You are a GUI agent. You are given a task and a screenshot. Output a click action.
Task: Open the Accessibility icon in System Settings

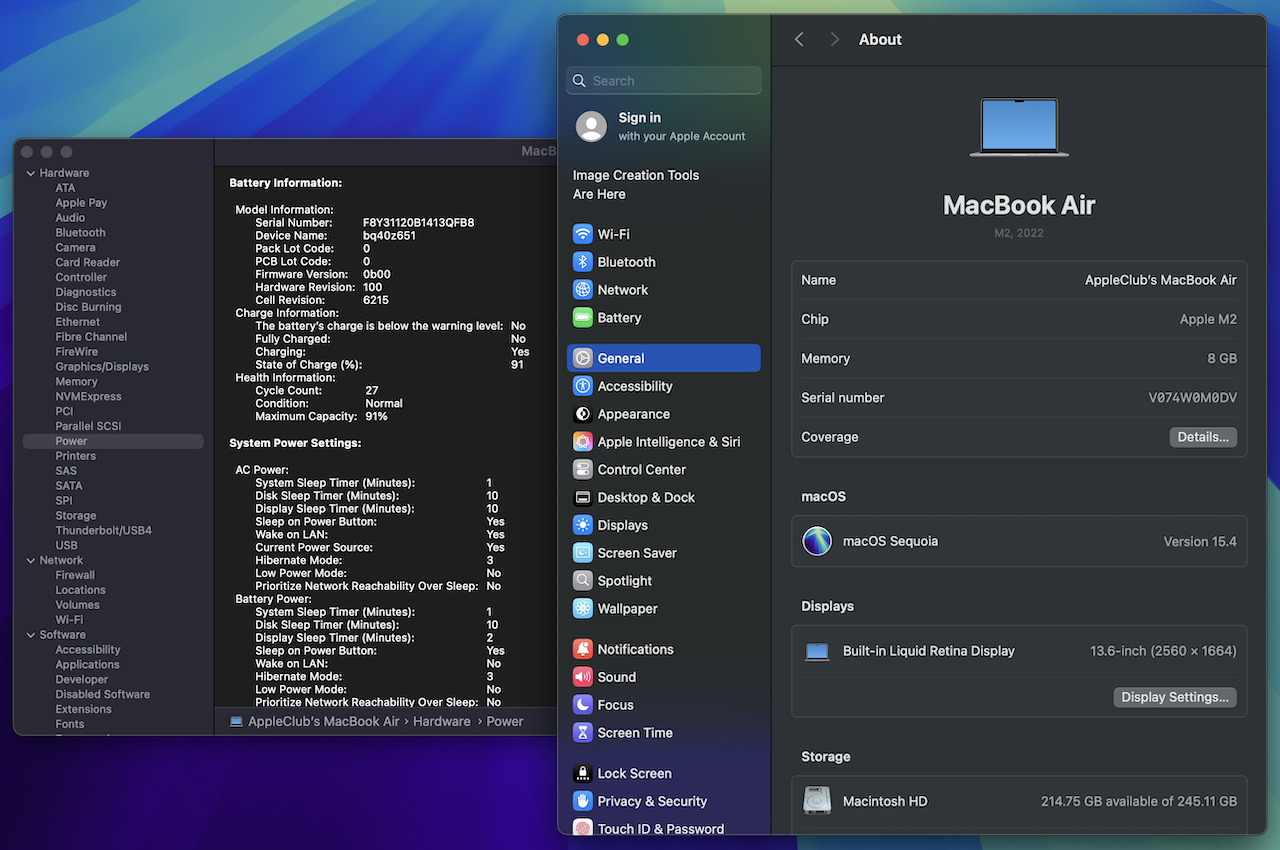[583, 386]
